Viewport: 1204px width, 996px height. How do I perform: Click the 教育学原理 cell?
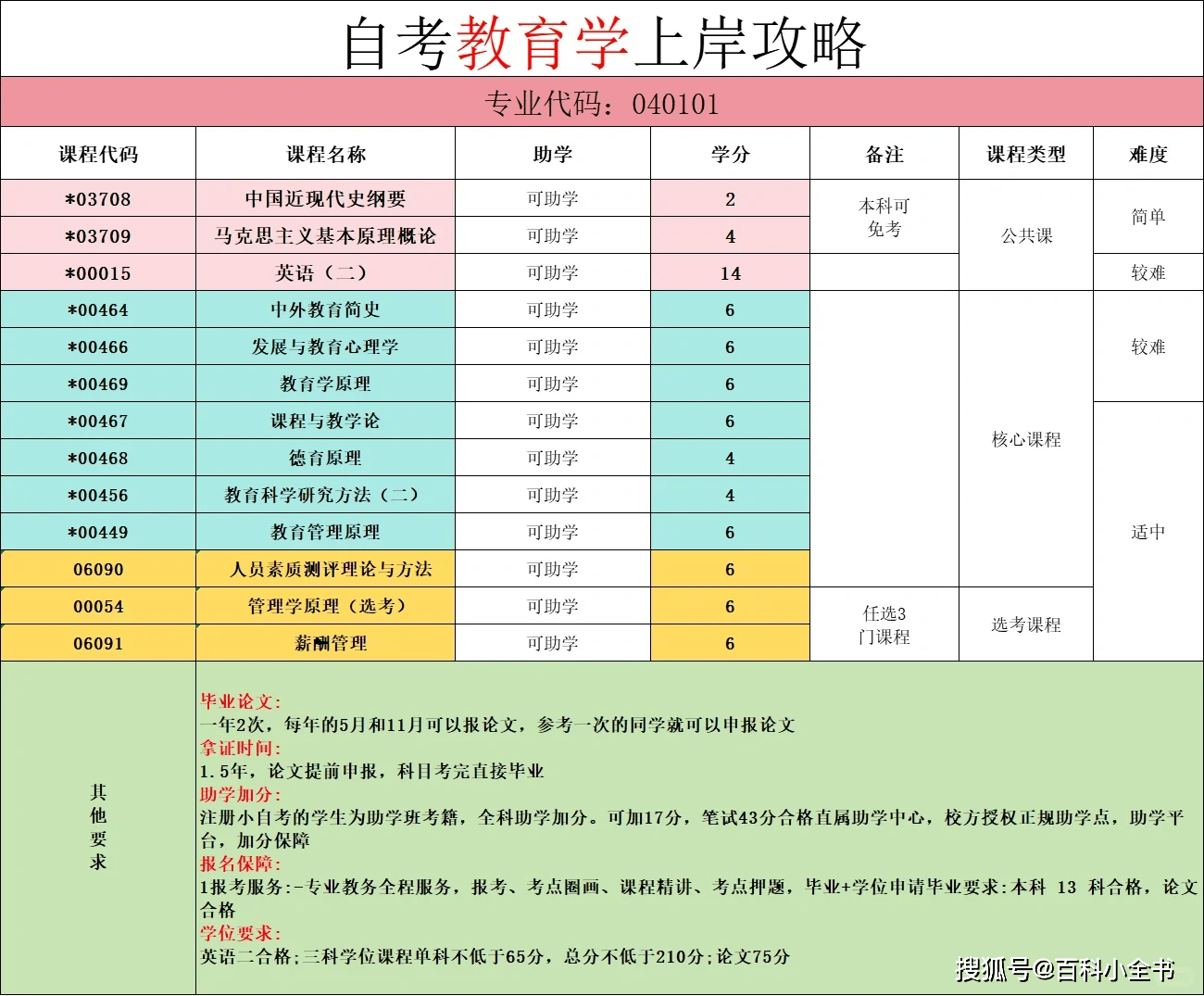[x=326, y=384]
